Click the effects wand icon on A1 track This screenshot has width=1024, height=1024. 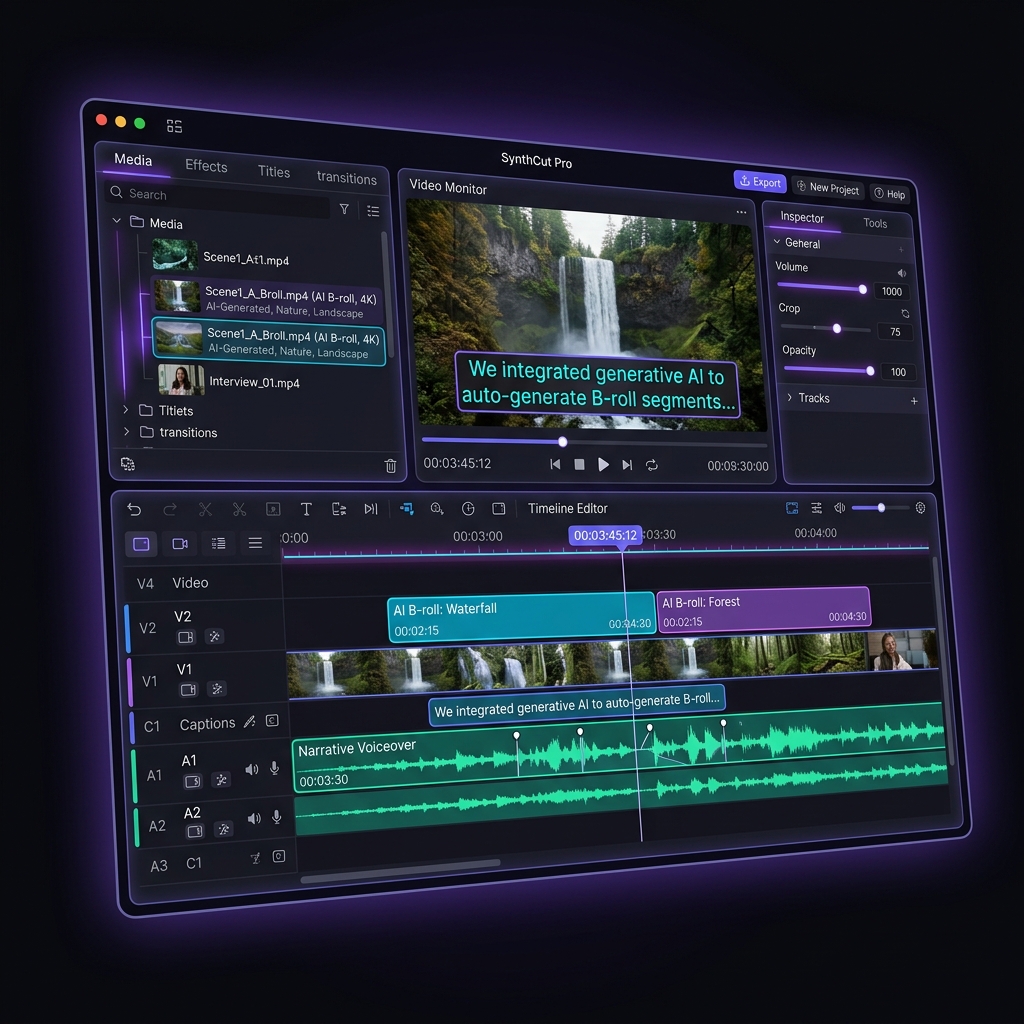221,780
